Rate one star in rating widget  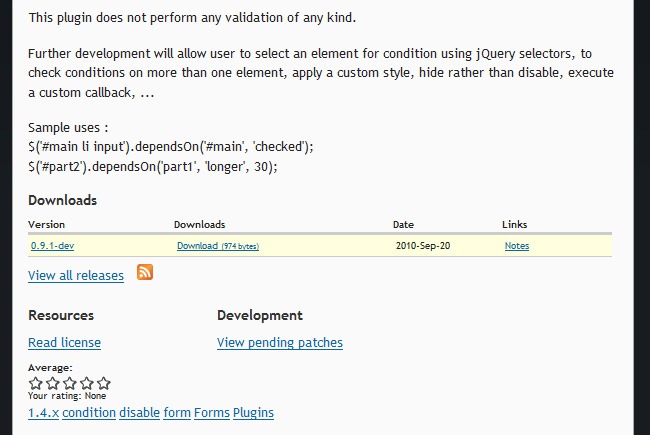point(36,383)
